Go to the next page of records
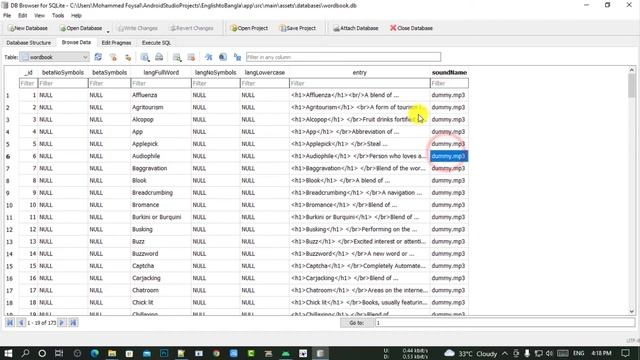Image resolution: width=640 pixels, height=360 pixels. (x=62, y=323)
